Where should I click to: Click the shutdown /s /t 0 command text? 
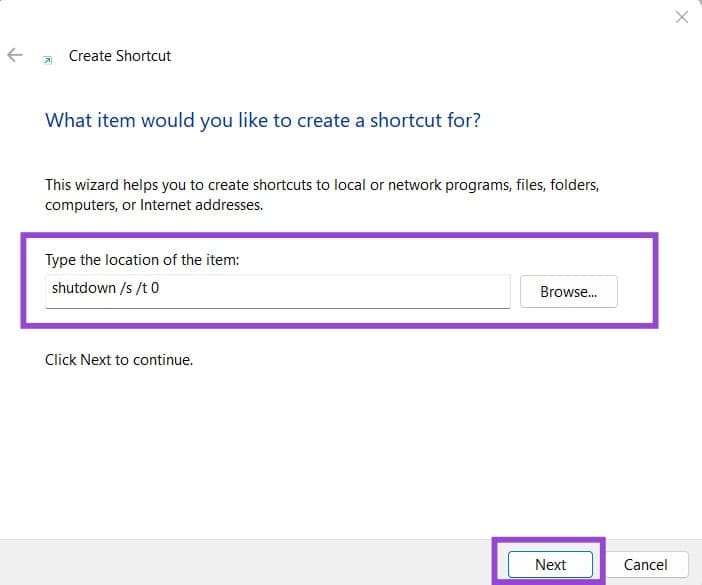(105, 291)
